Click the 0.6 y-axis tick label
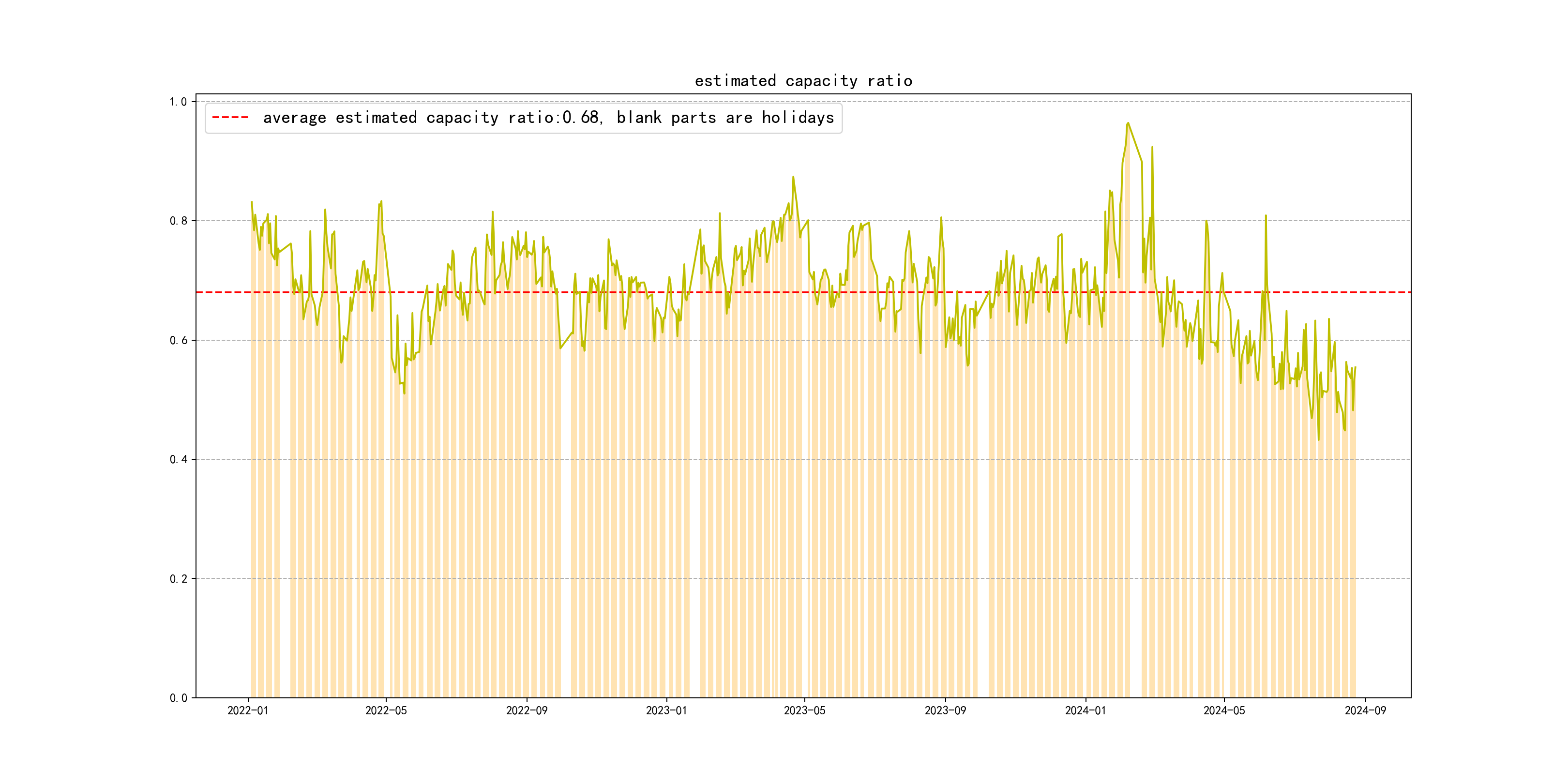1568x784 pixels. pos(178,340)
